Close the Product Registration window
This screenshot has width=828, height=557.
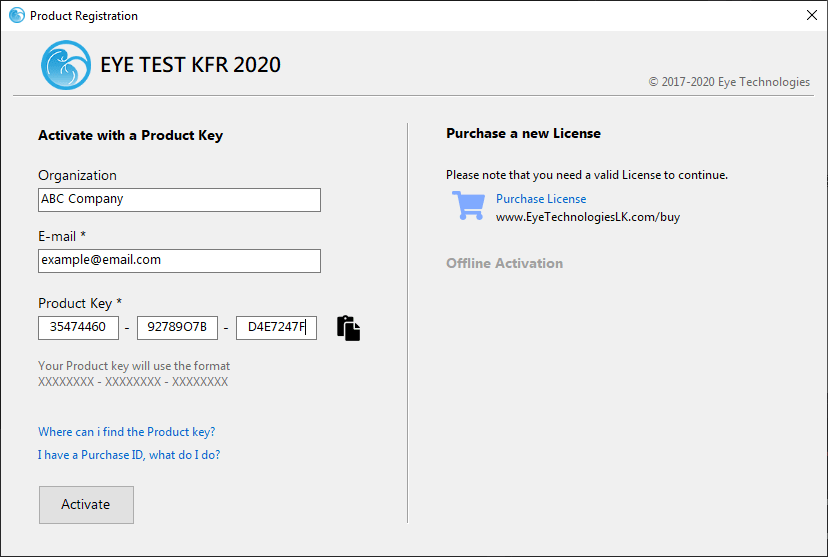point(812,15)
